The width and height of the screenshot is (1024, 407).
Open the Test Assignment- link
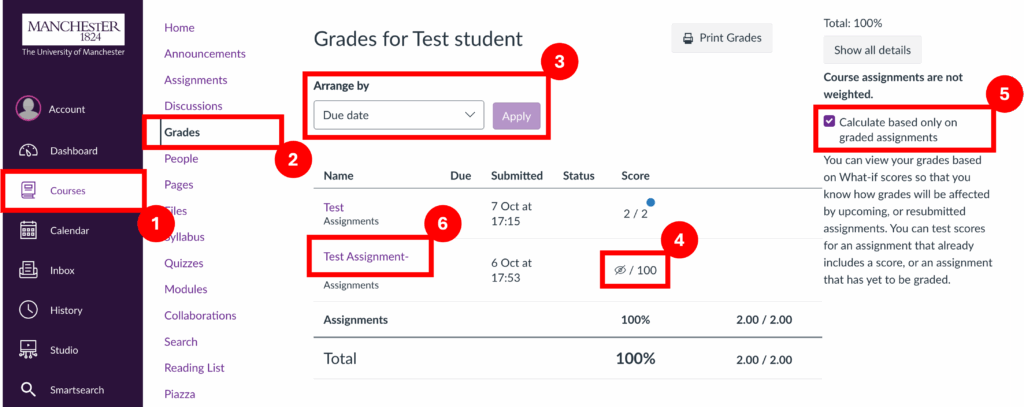[366, 257]
